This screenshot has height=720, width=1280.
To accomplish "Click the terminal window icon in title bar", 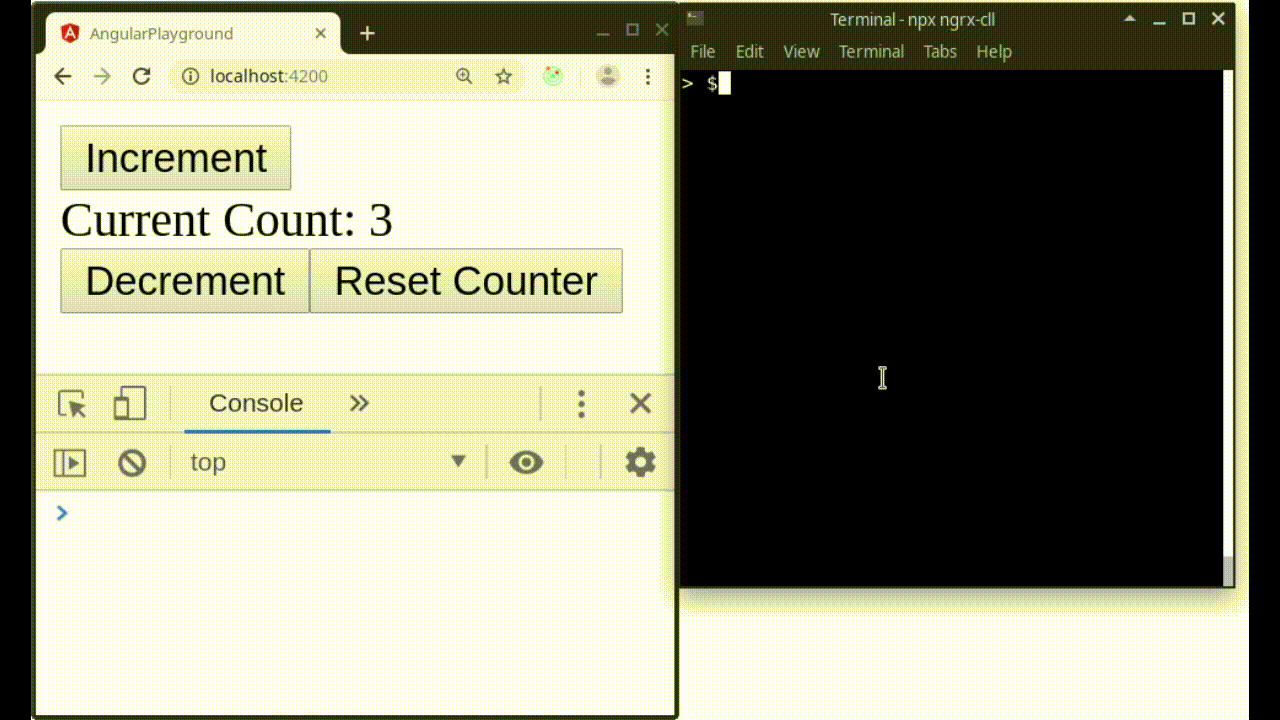I will click(696, 18).
